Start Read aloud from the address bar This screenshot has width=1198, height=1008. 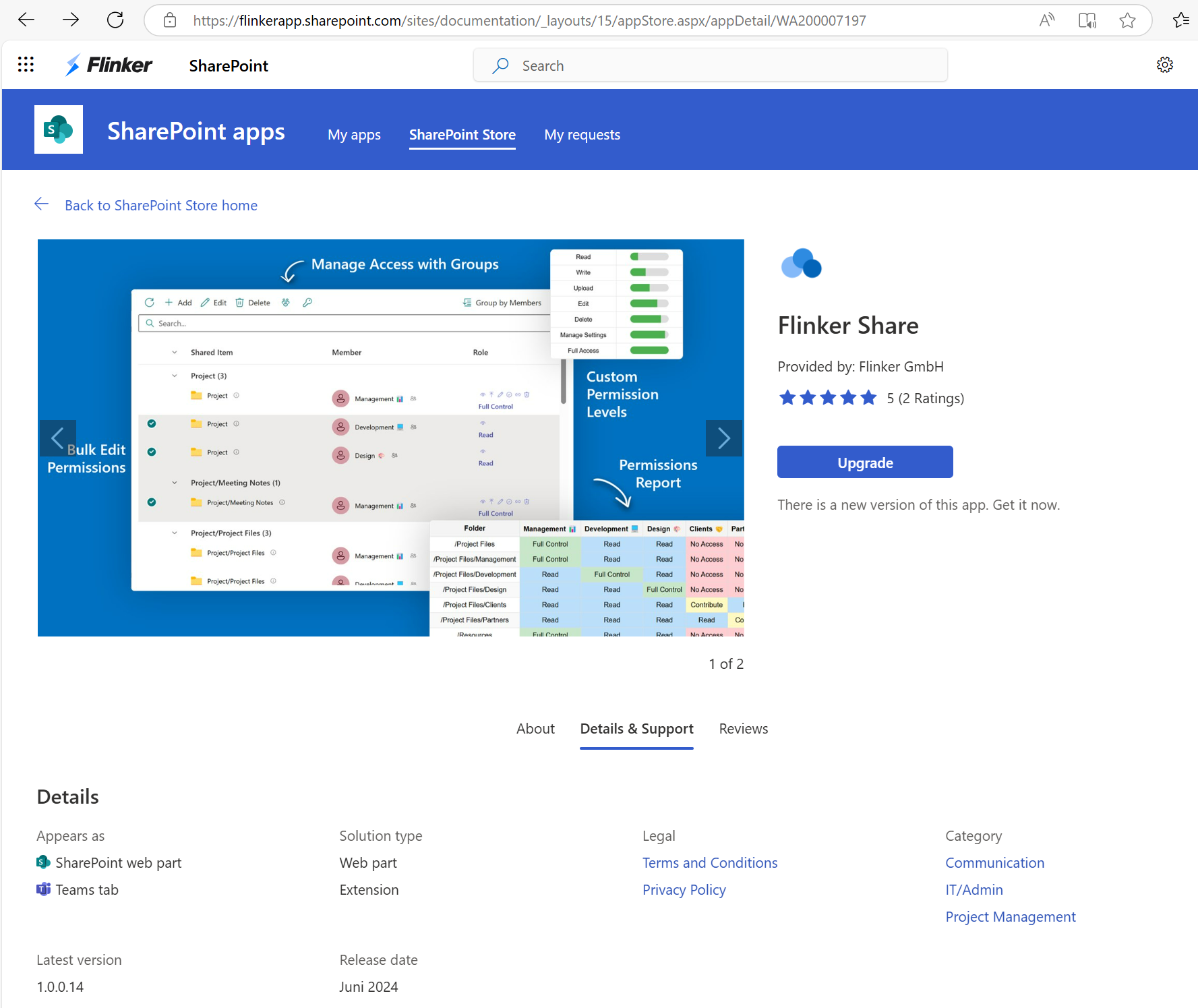[x=1047, y=20]
